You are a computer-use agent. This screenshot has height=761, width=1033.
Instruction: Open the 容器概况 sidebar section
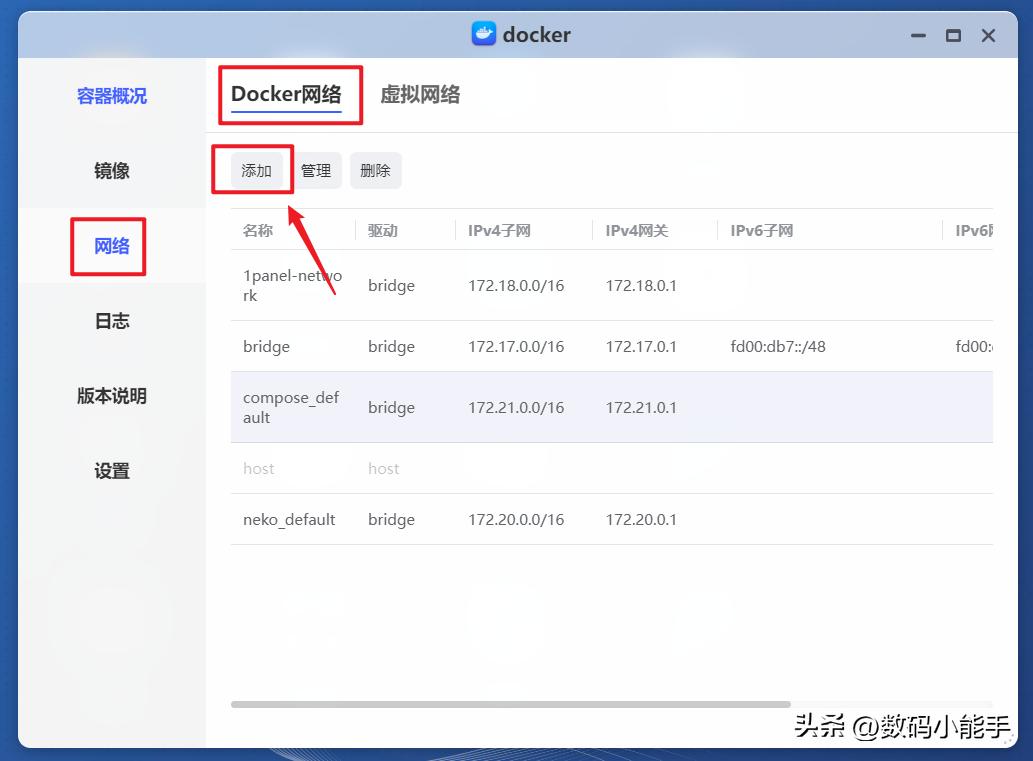pyautogui.click(x=112, y=96)
